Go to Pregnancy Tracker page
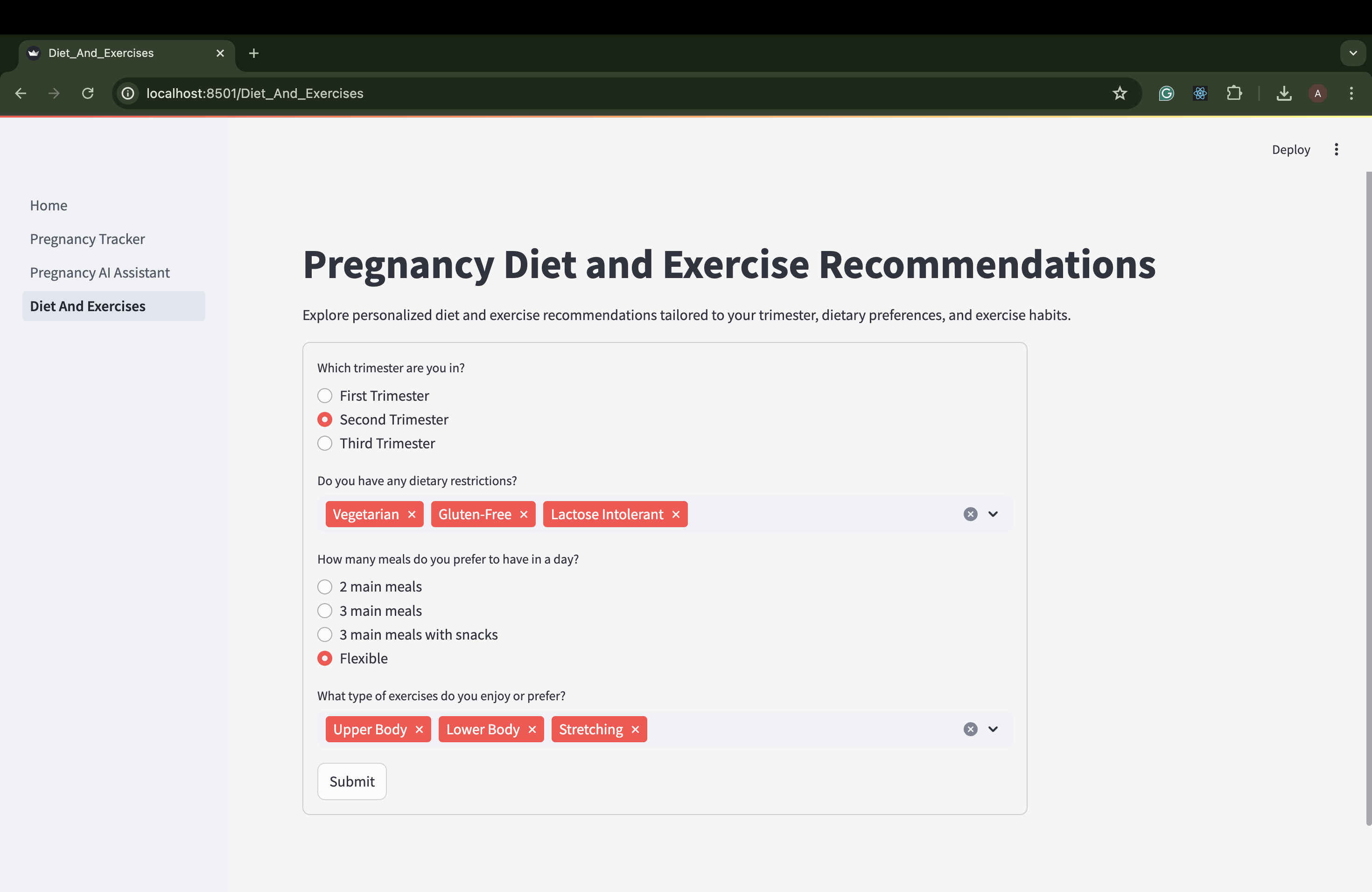This screenshot has width=1372, height=892. [x=87, y=239]
